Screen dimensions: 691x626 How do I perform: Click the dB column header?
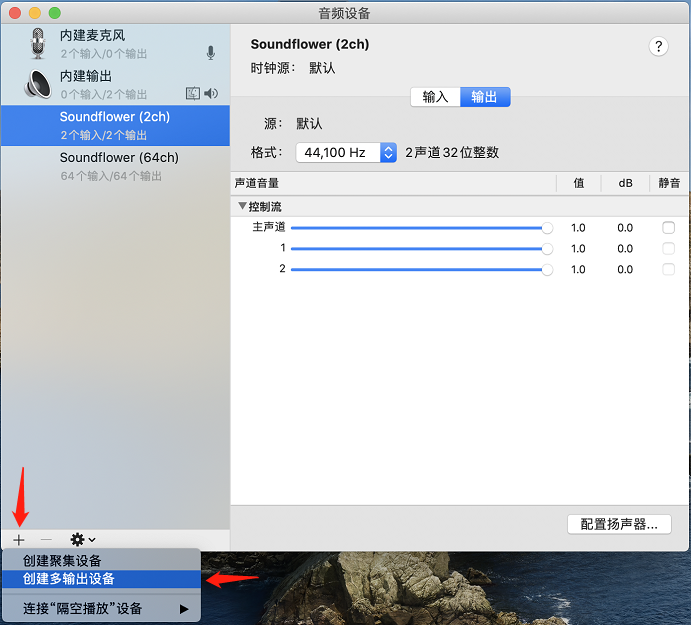coord(625,183)
